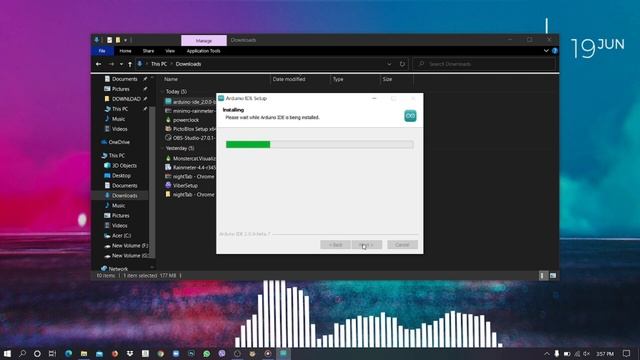Refresh the Downloads folder
Screen dimensions: 640x360
(x=402, y=64)
